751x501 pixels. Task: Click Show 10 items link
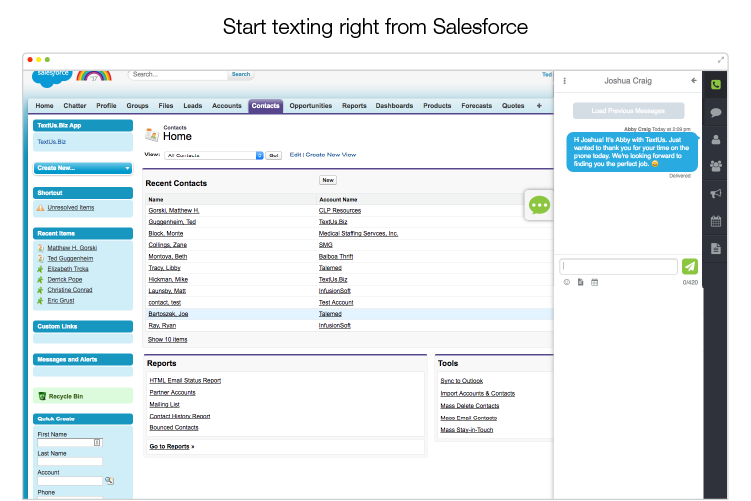click(x=168, y=340)
